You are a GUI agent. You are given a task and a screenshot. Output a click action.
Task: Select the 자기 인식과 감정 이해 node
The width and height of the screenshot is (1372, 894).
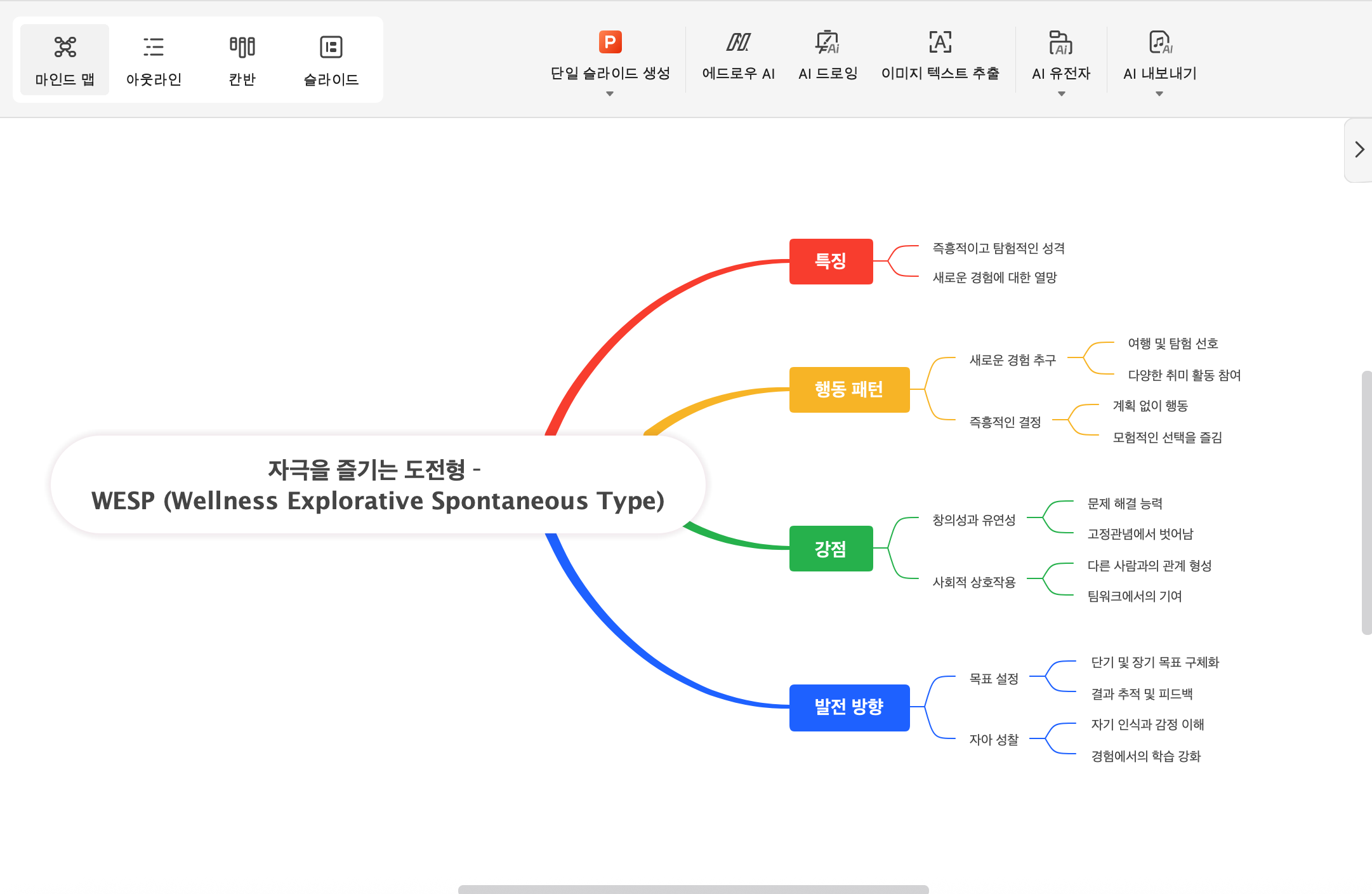coord(1147,724)
